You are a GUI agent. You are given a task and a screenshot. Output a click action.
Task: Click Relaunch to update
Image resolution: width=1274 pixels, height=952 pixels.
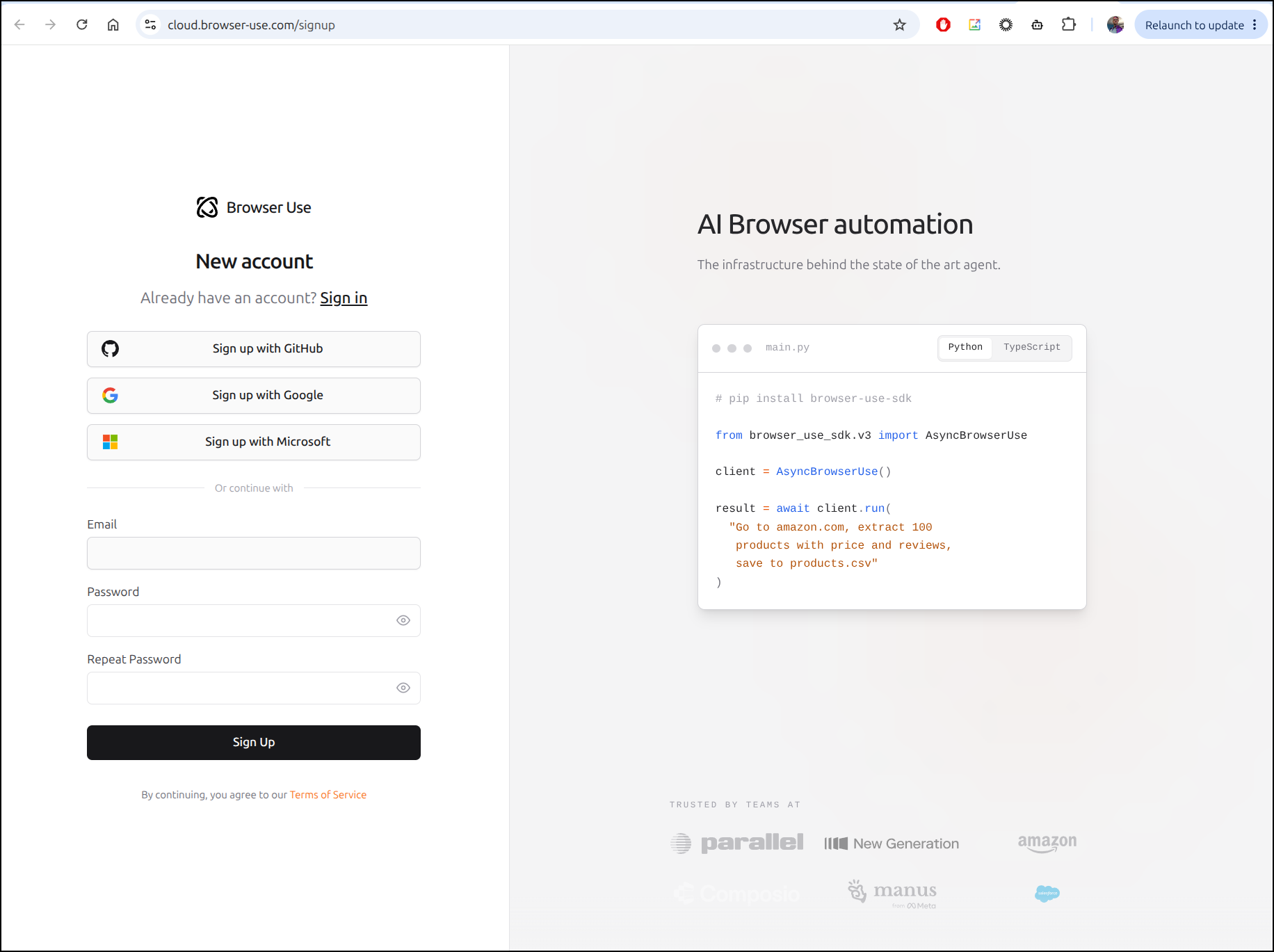[1194, 25]
